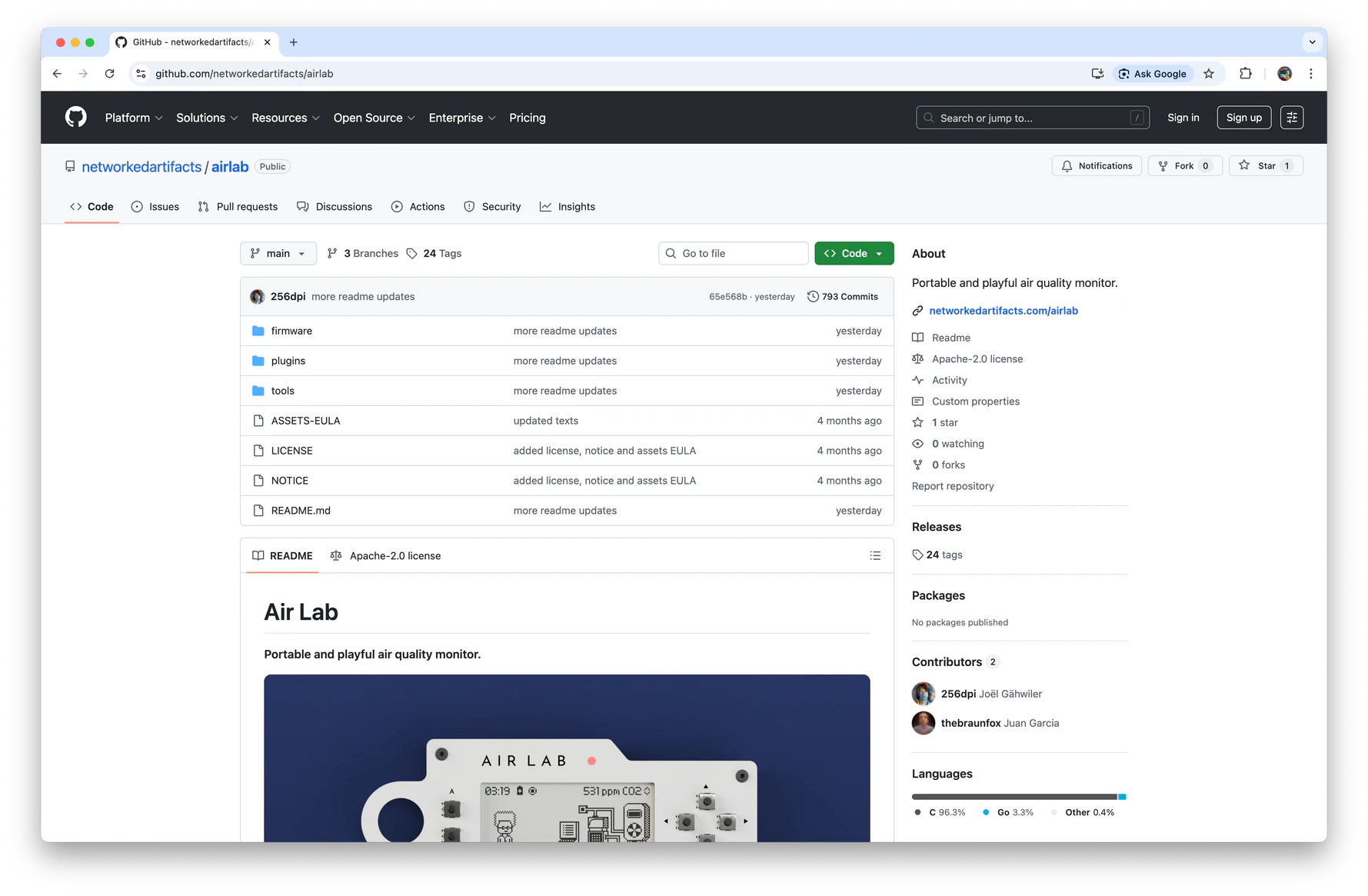Image resolution: width=1368 pixels, height=896 pixels.
Task: Switch to the Insights tab
Action: [x=568, y=207]
